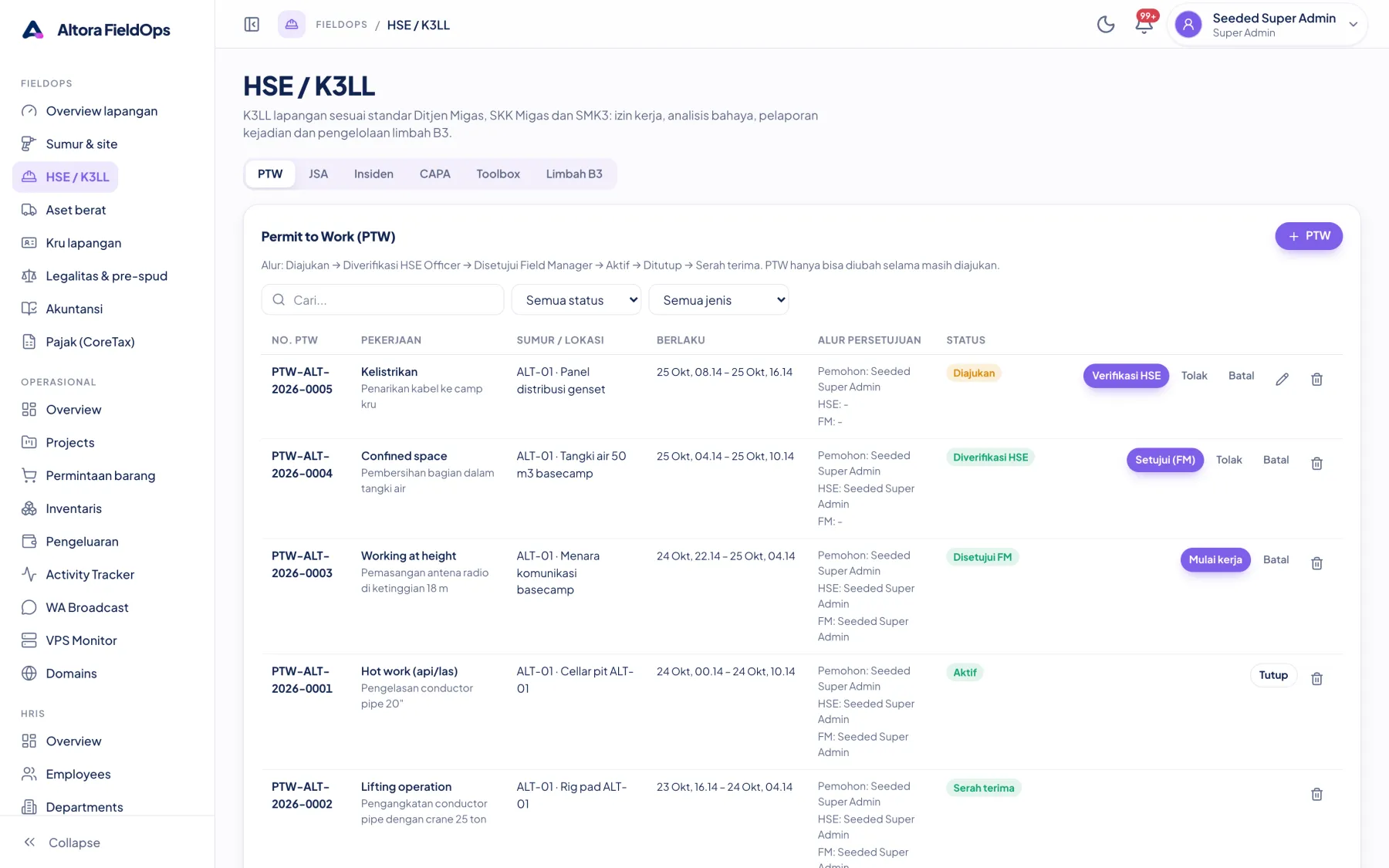Click Mulai kerja for PTW-ALT-2026-0003

pos(1215,560)
